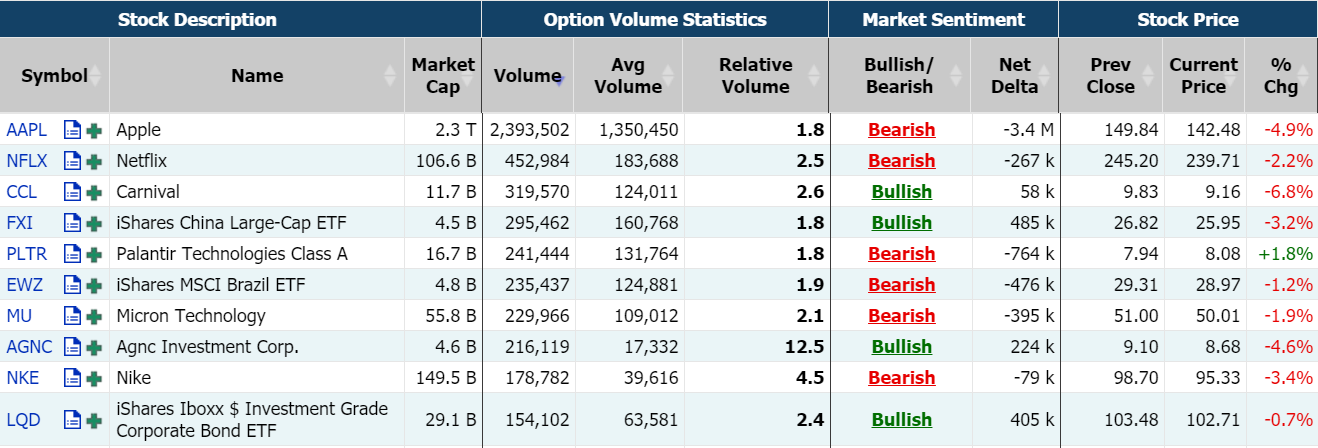The image size is (1318, 448).
Task: Open the AAPL symbol link
Action: point(27,130)
